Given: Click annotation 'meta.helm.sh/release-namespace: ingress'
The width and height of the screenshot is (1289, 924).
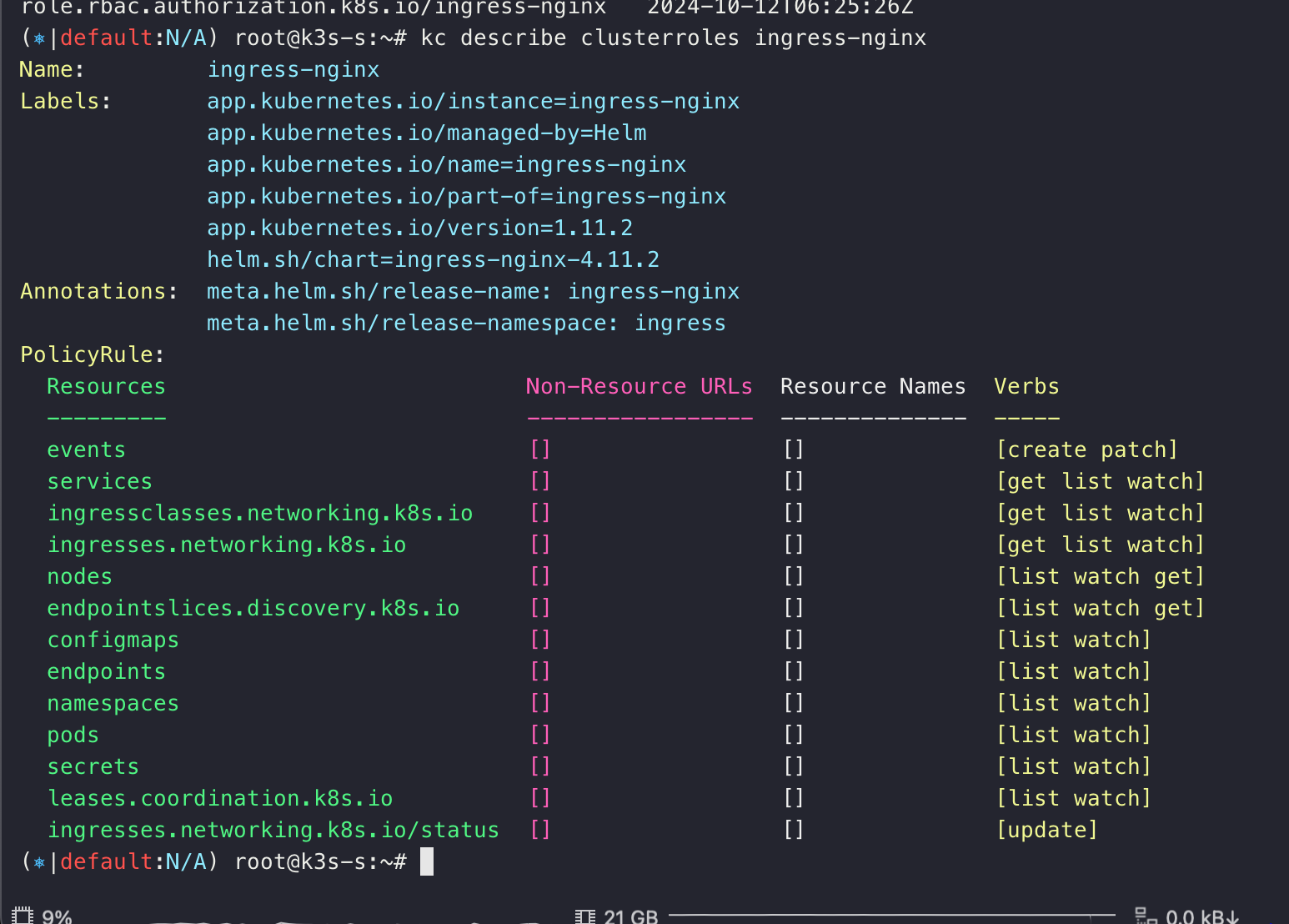Looking at the screenshot, I should tap(467, 324).
